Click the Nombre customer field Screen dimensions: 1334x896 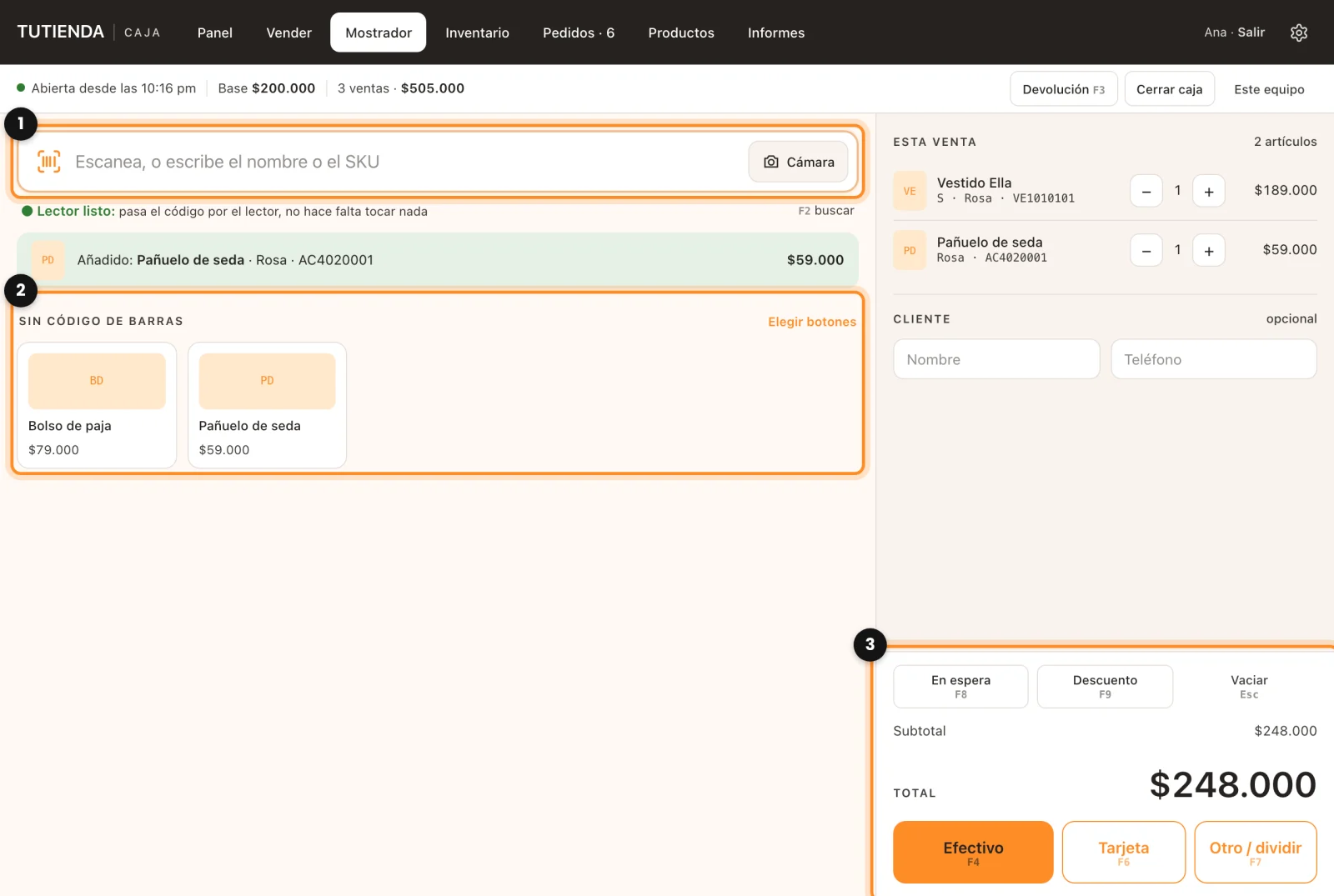[x=996, y=359]
